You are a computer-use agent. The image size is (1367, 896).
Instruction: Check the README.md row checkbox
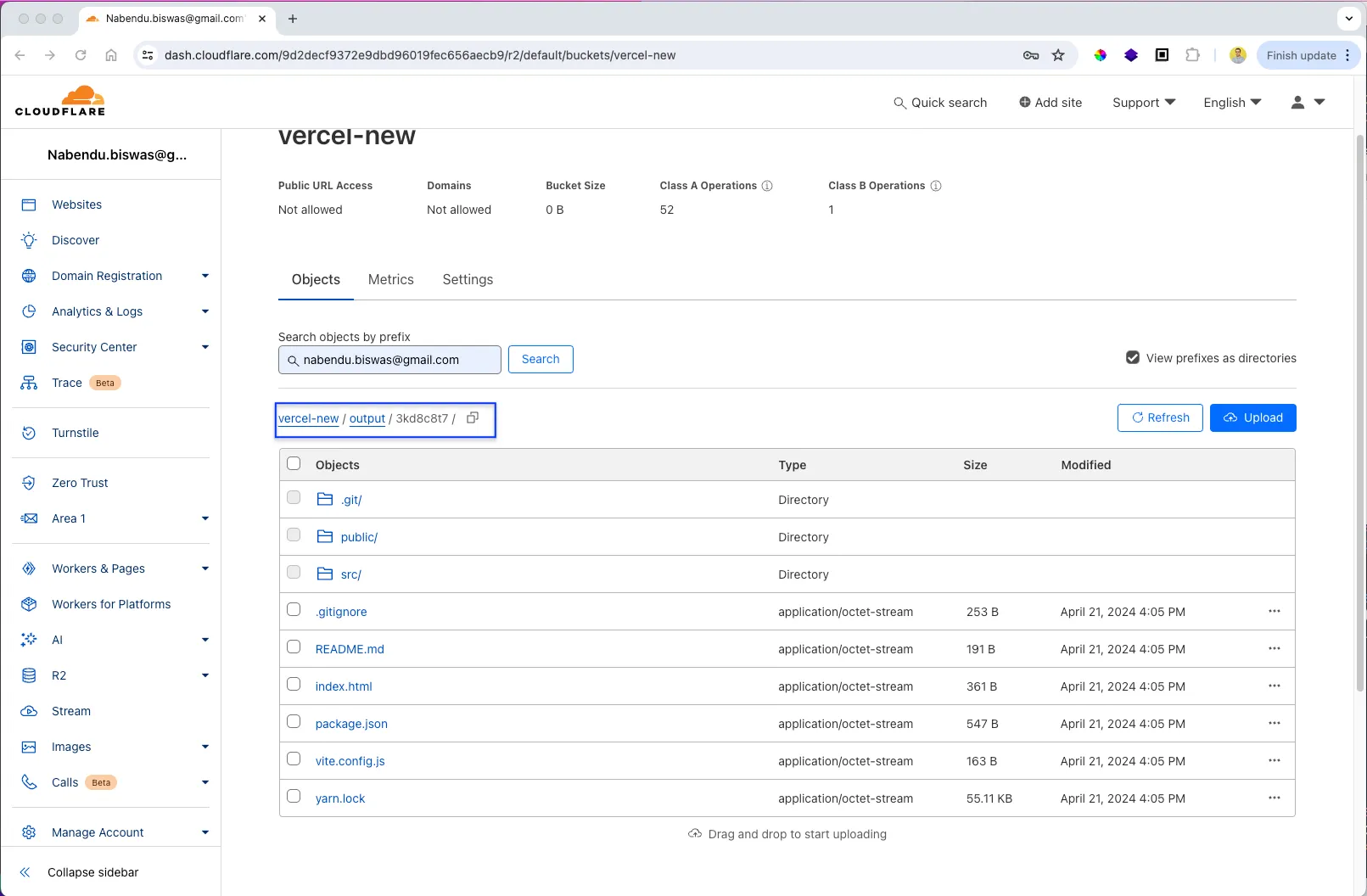[294, 647]
